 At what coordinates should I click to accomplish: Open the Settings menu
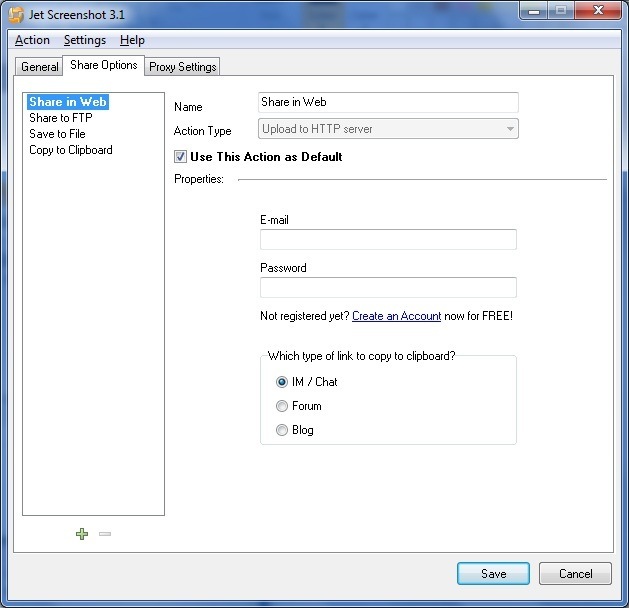[85, 40]
